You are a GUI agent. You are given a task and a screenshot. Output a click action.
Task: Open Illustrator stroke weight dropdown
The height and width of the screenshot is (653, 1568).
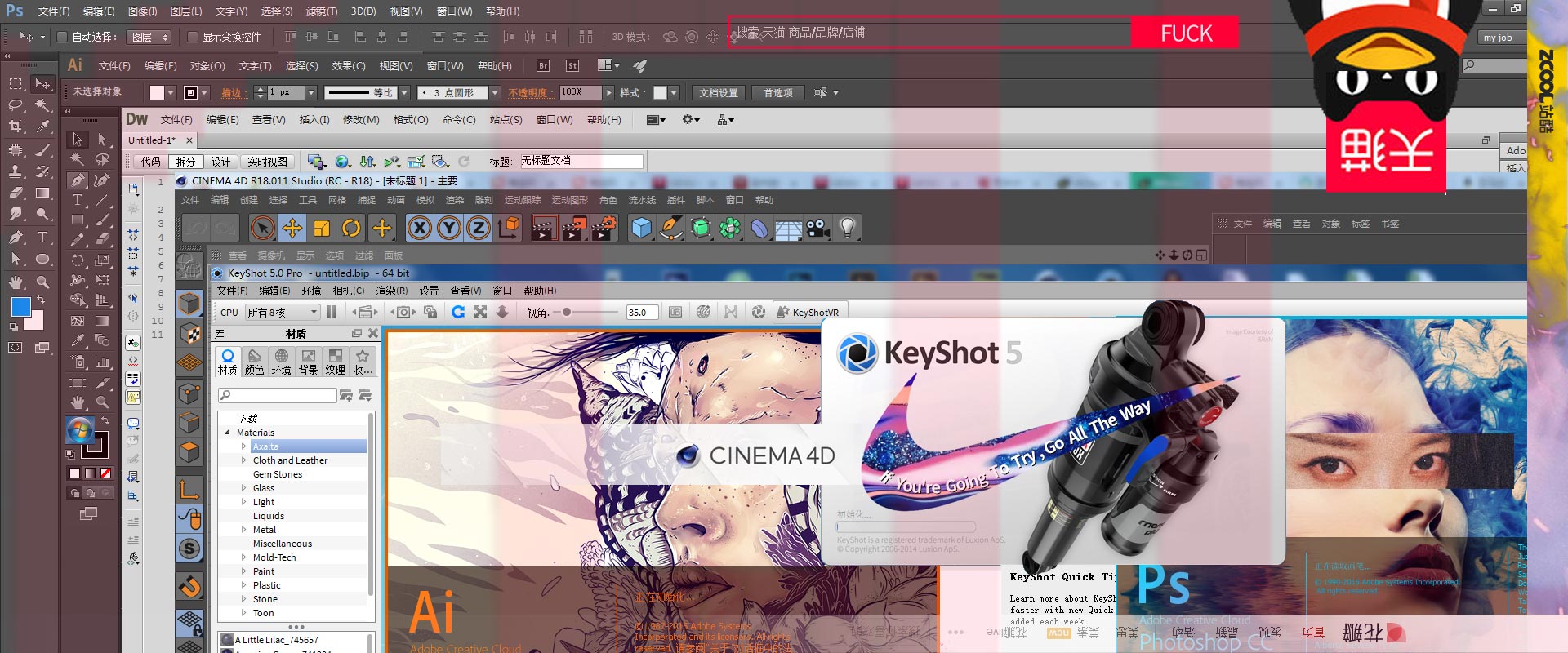click(310, 92)
